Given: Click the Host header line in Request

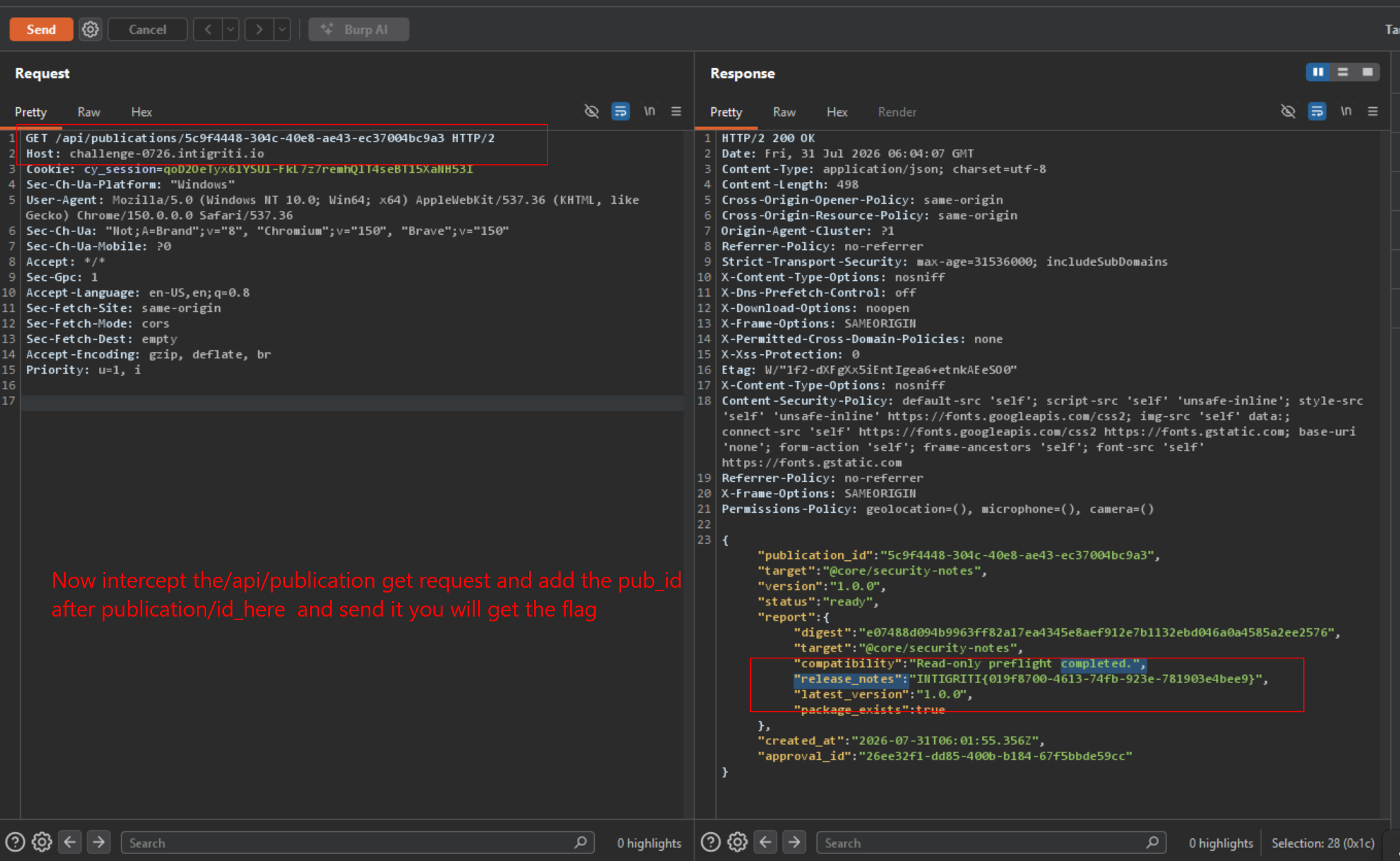Looking at the screenshot, I should (x=145, y=154).
